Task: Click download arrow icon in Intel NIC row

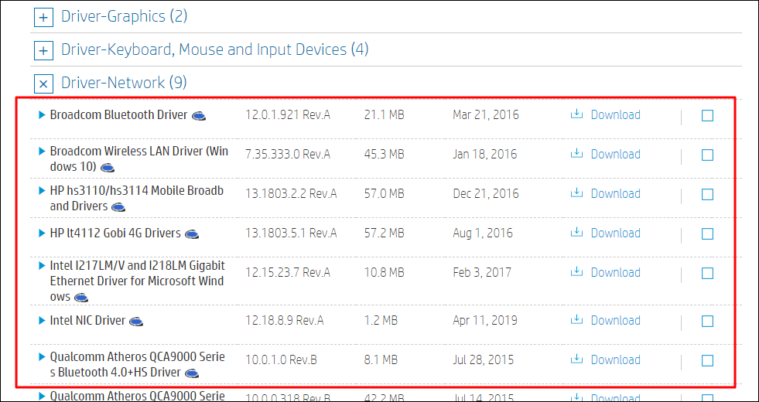Action: pyautogui.click(x=577, y=320)
